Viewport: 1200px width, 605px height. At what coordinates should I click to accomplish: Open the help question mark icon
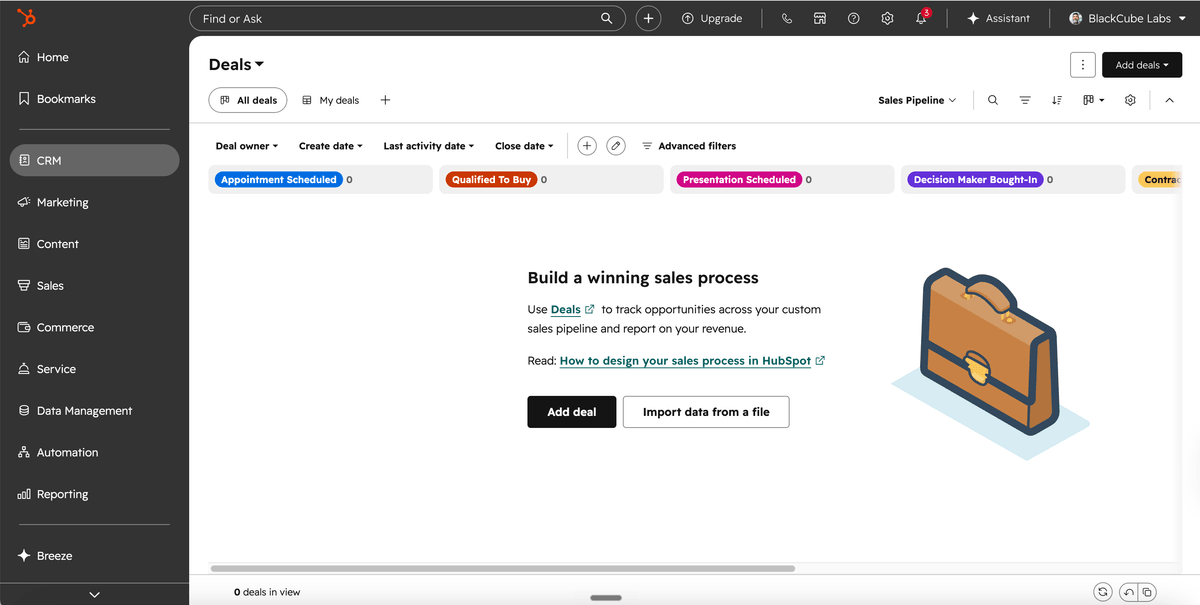click(853, 18)
